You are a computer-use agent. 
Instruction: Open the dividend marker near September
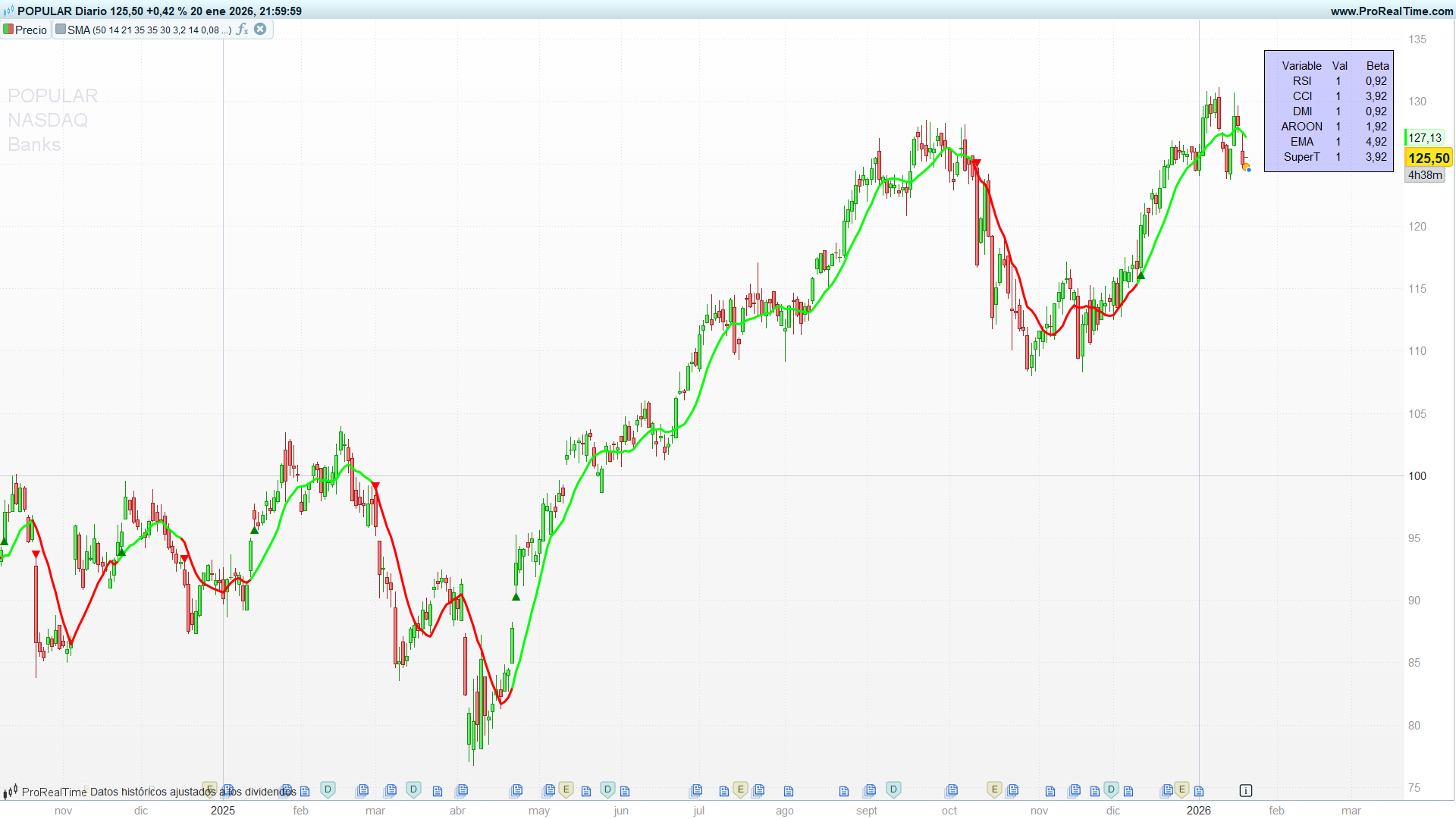tap(893, 789)
